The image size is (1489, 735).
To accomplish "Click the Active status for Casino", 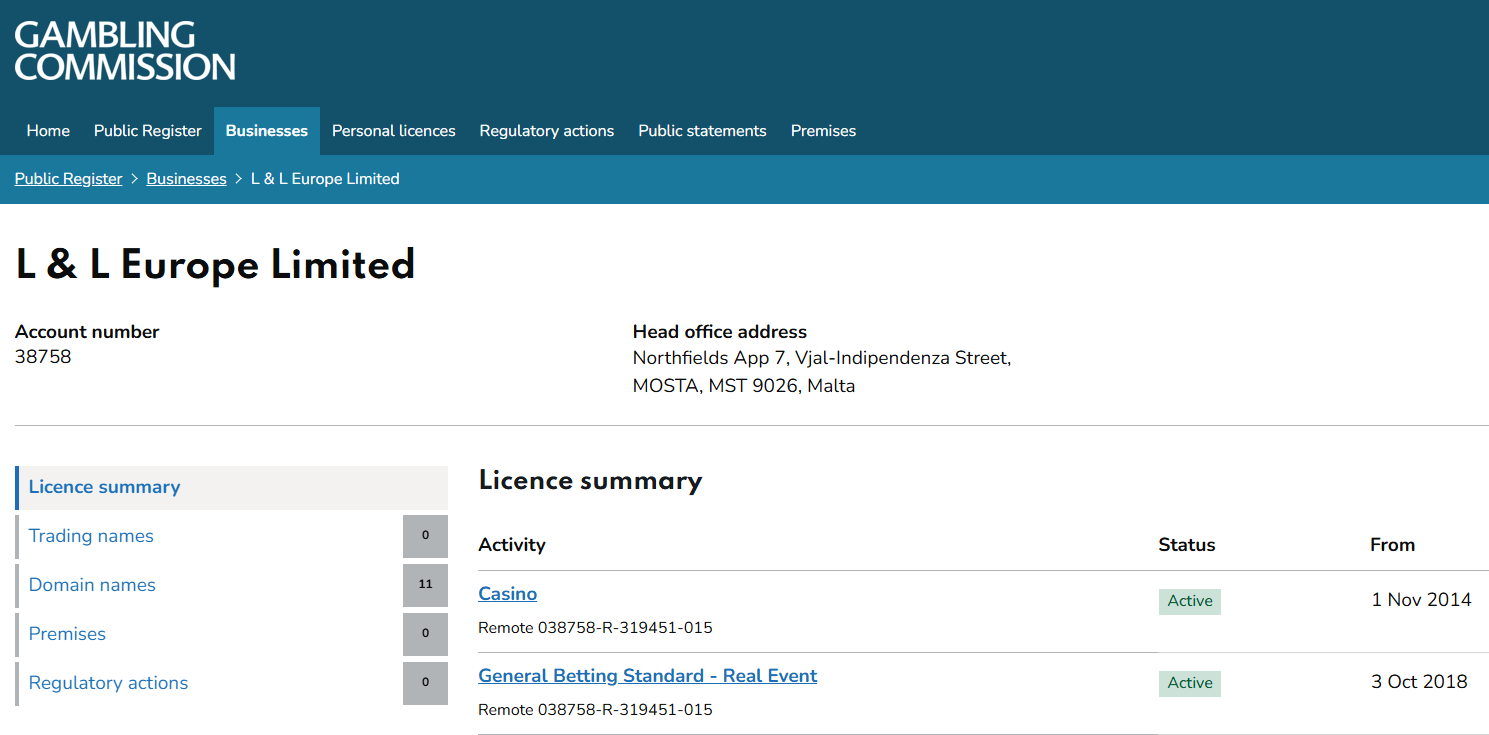I will 1190,601.
